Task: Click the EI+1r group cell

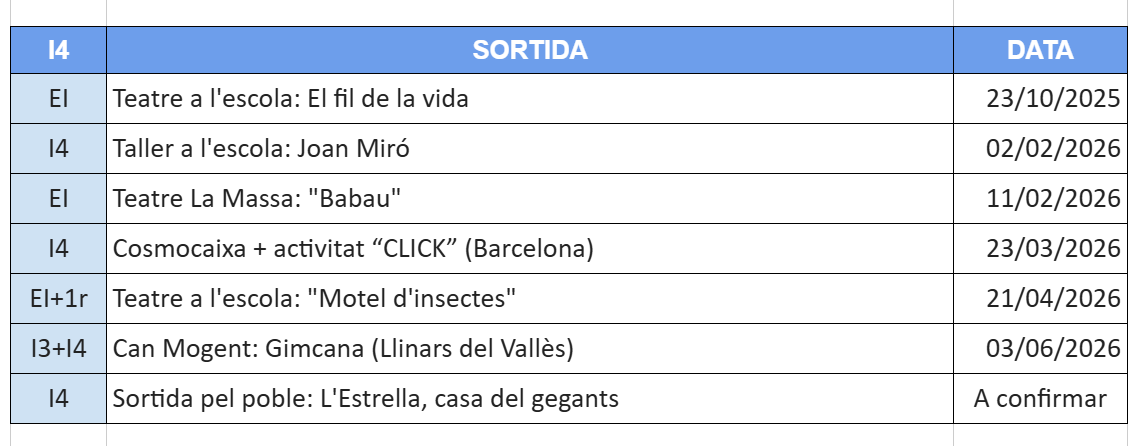Action: [x=59, y=299]
